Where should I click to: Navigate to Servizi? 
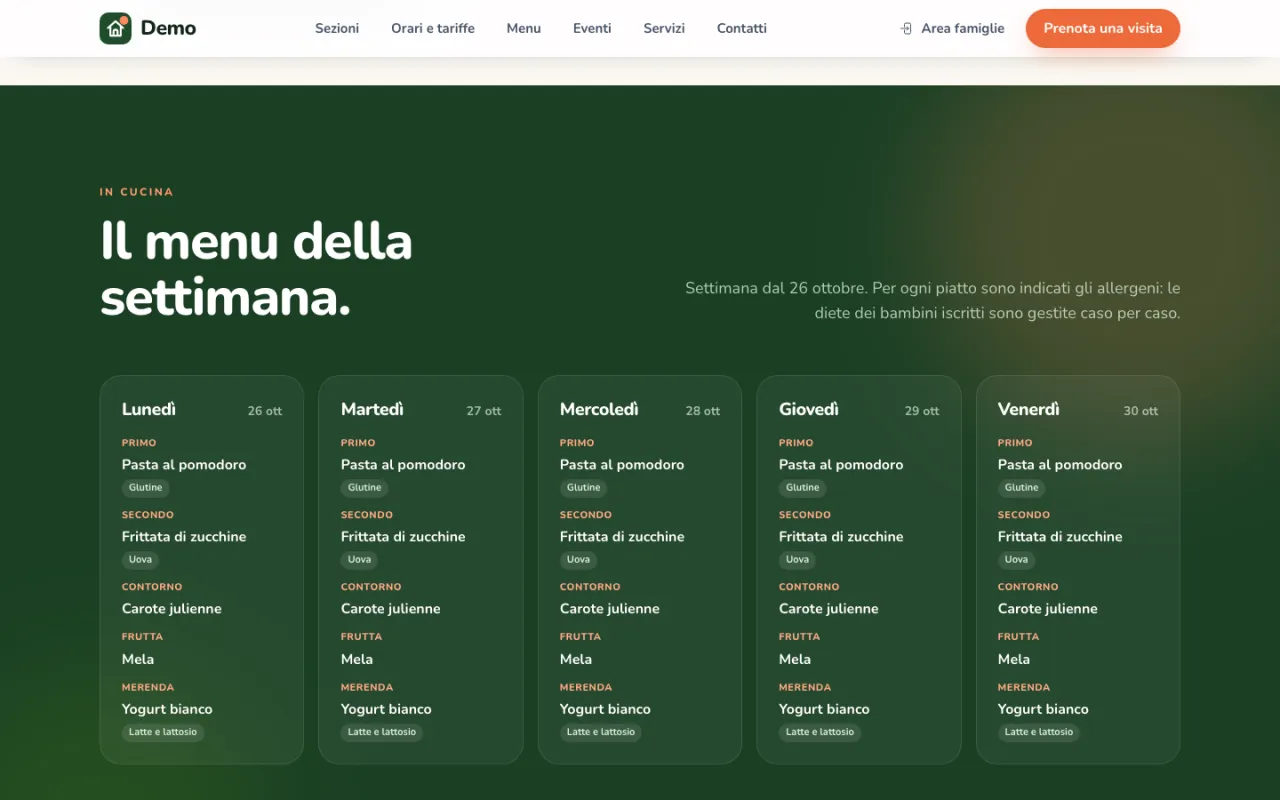(664, 28)
